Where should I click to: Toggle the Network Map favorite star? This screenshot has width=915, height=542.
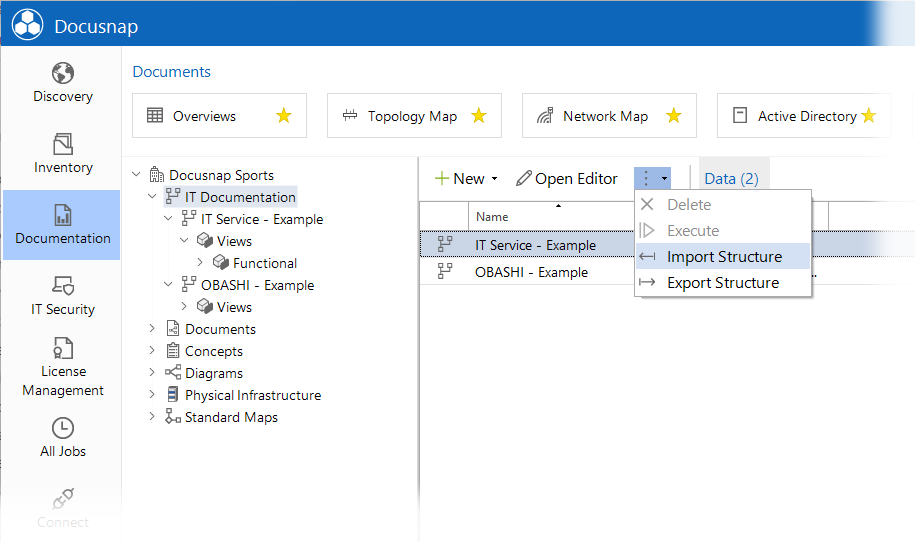(x=673, y=116)
